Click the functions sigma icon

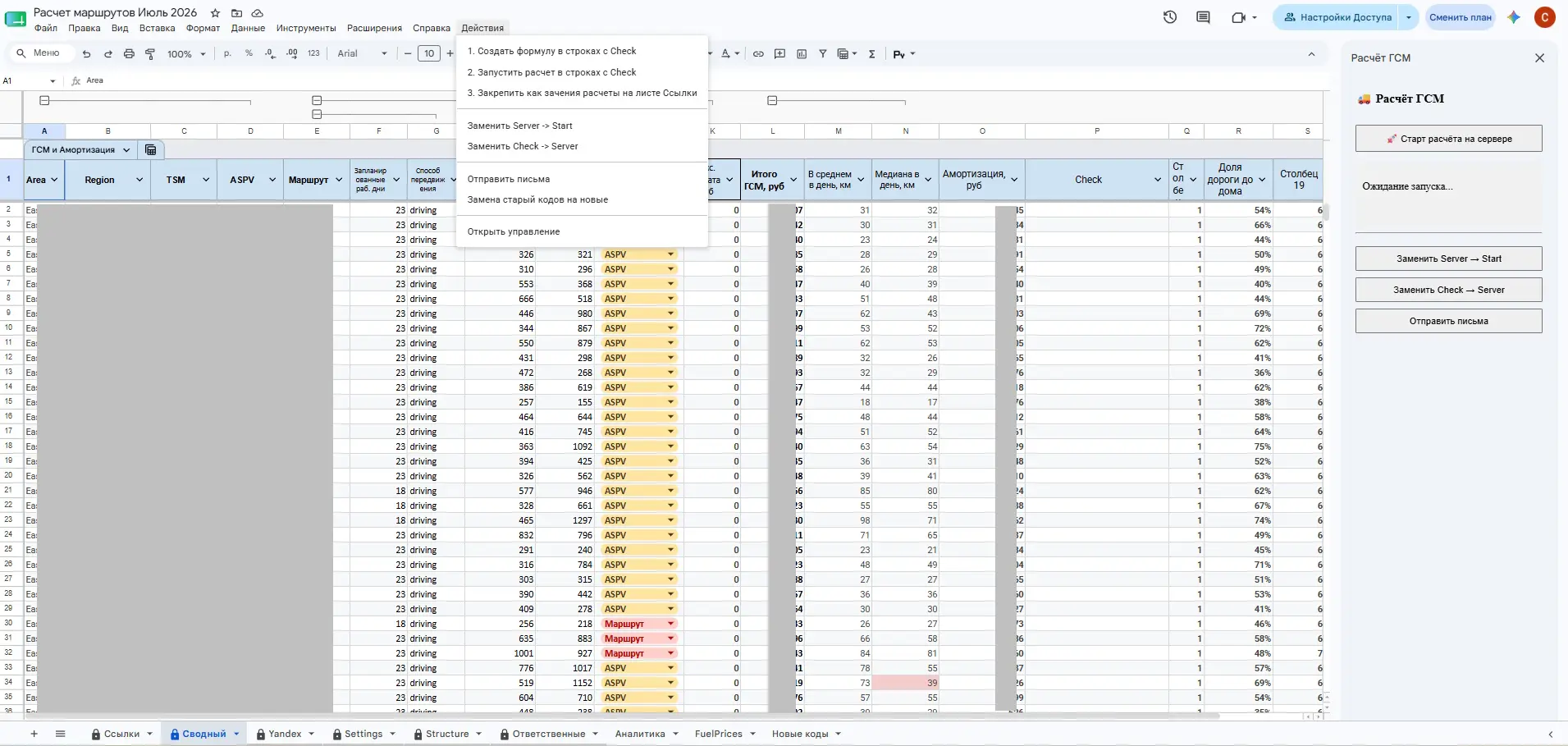click(x=871, y=54)
